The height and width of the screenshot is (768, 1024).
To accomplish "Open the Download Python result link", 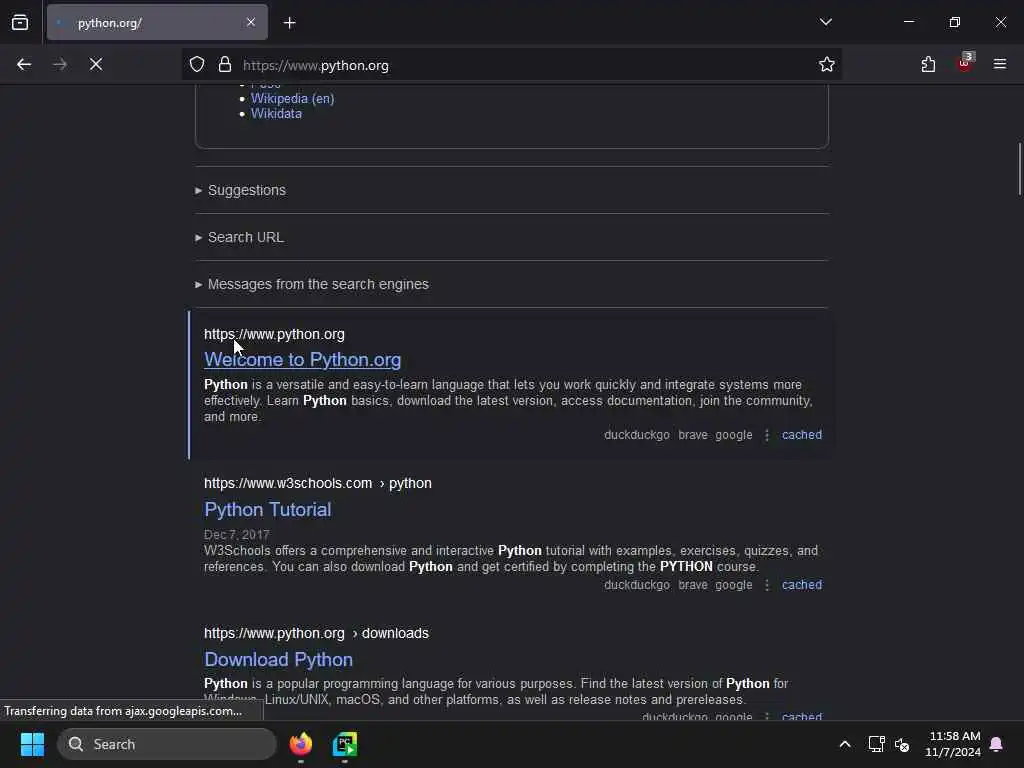I will (x=278, y=660).
